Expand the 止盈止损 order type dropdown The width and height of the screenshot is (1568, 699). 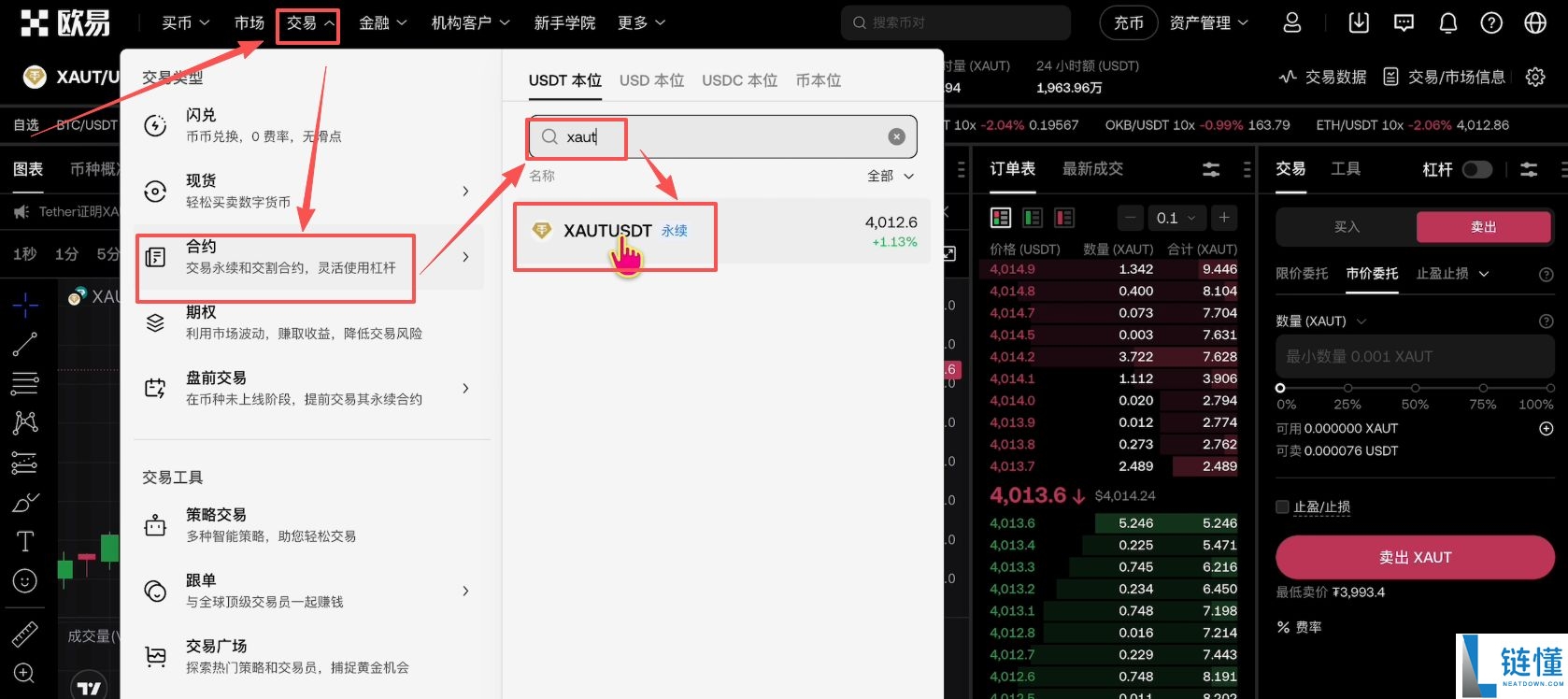click(1452, 273)
